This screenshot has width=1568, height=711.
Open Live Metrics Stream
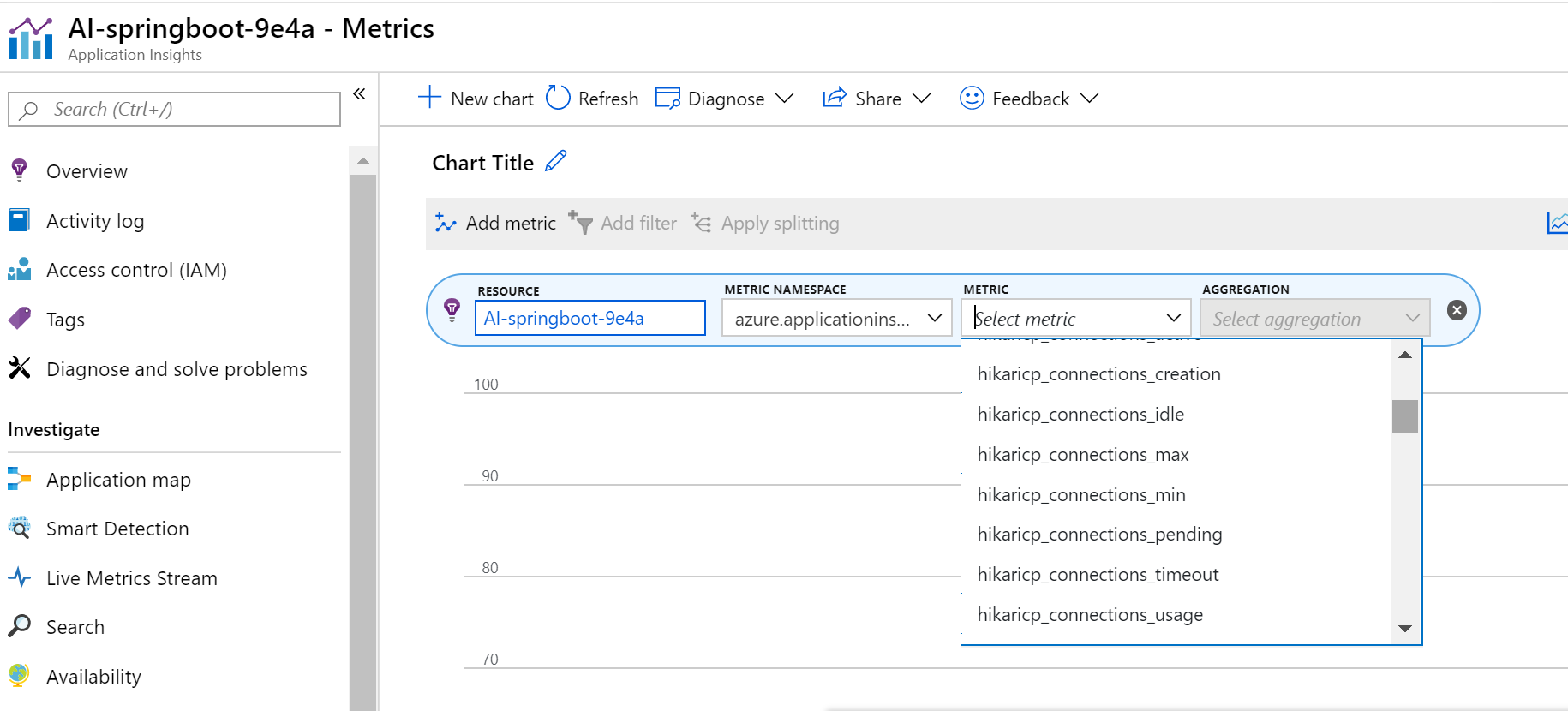pyautogui.click(x=132, y=578)
